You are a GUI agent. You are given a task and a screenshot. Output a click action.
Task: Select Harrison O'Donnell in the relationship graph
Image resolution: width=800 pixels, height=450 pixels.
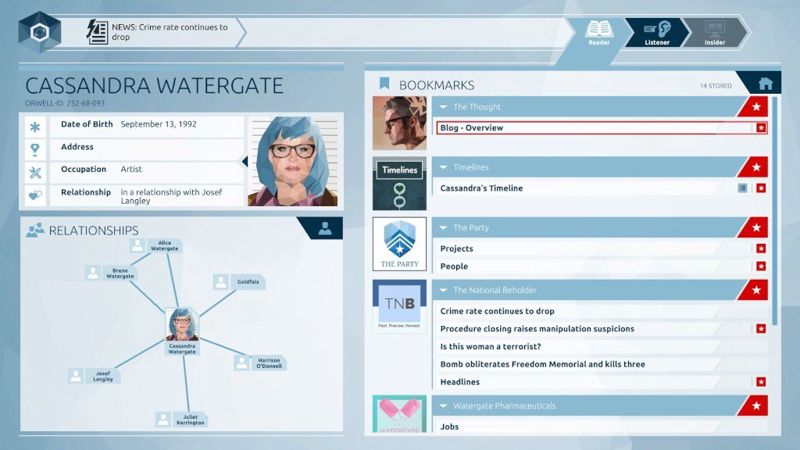(260, 363)
